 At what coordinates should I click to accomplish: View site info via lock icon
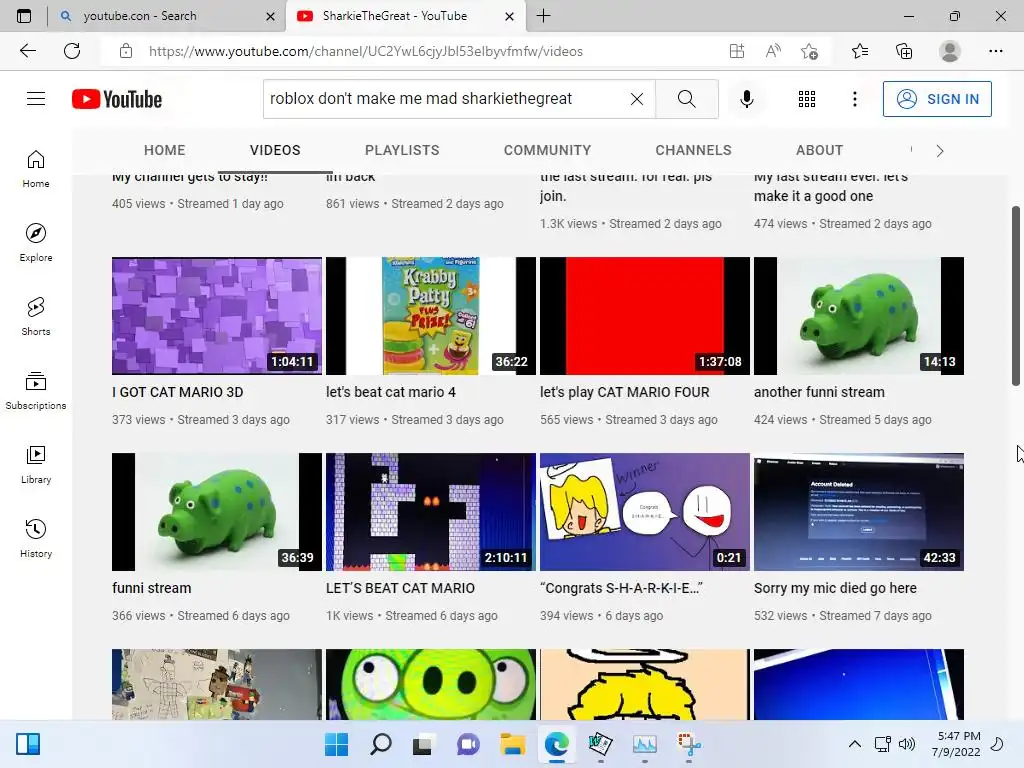pyautogui.click(x=126, y=51)
